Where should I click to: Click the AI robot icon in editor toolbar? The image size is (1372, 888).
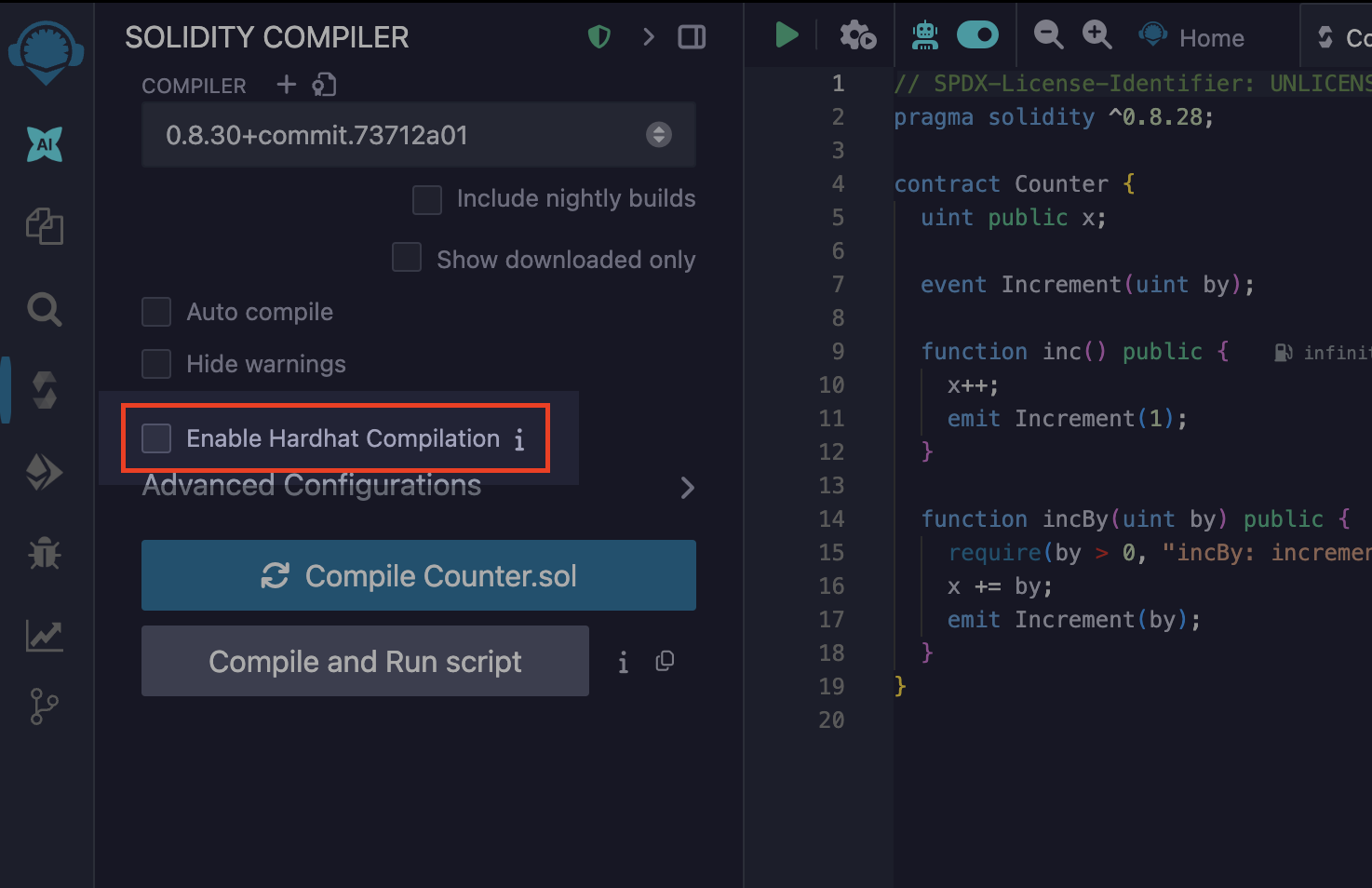(925, 35)
